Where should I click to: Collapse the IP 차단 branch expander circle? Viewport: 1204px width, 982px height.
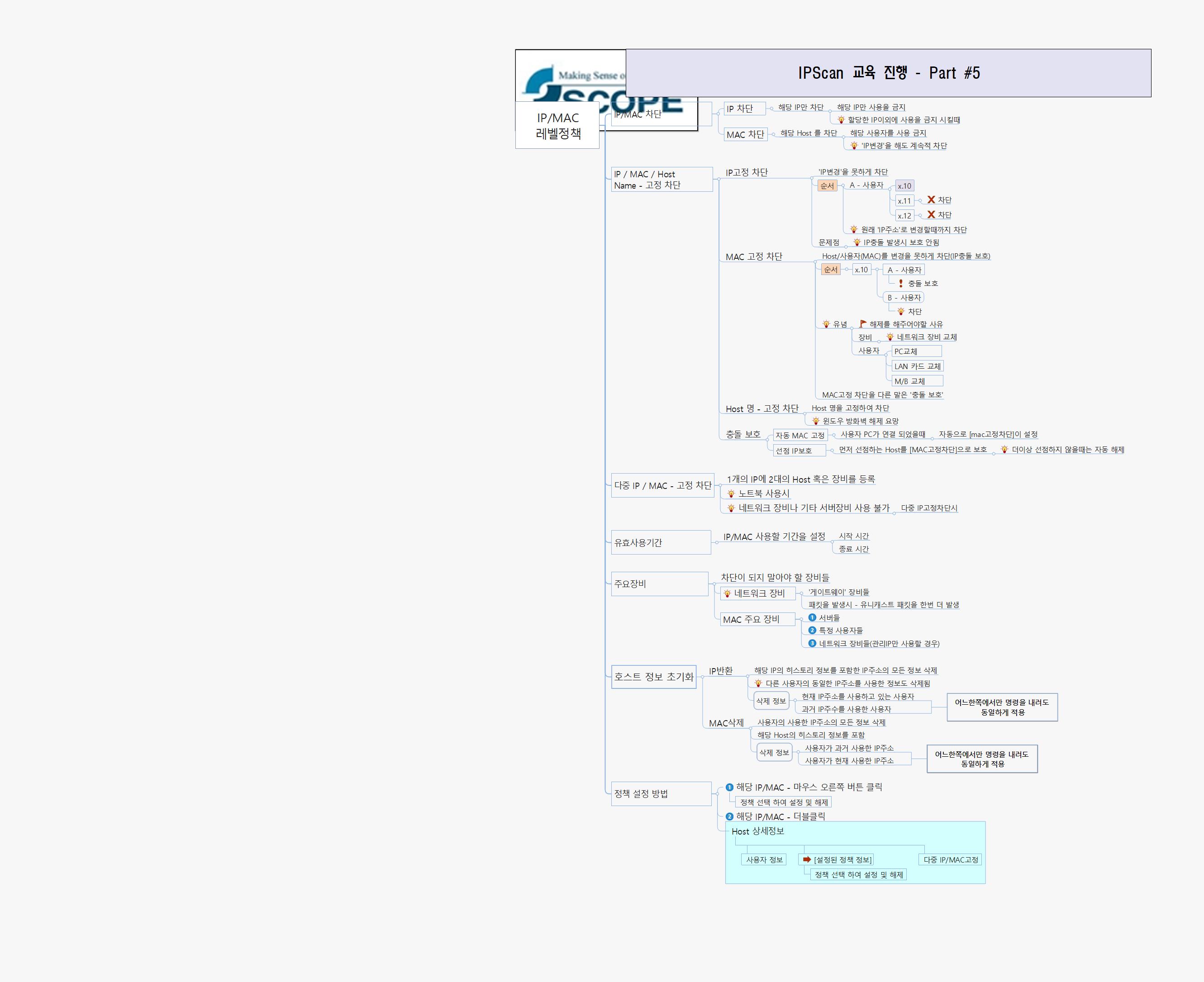(x=771, y=108)
